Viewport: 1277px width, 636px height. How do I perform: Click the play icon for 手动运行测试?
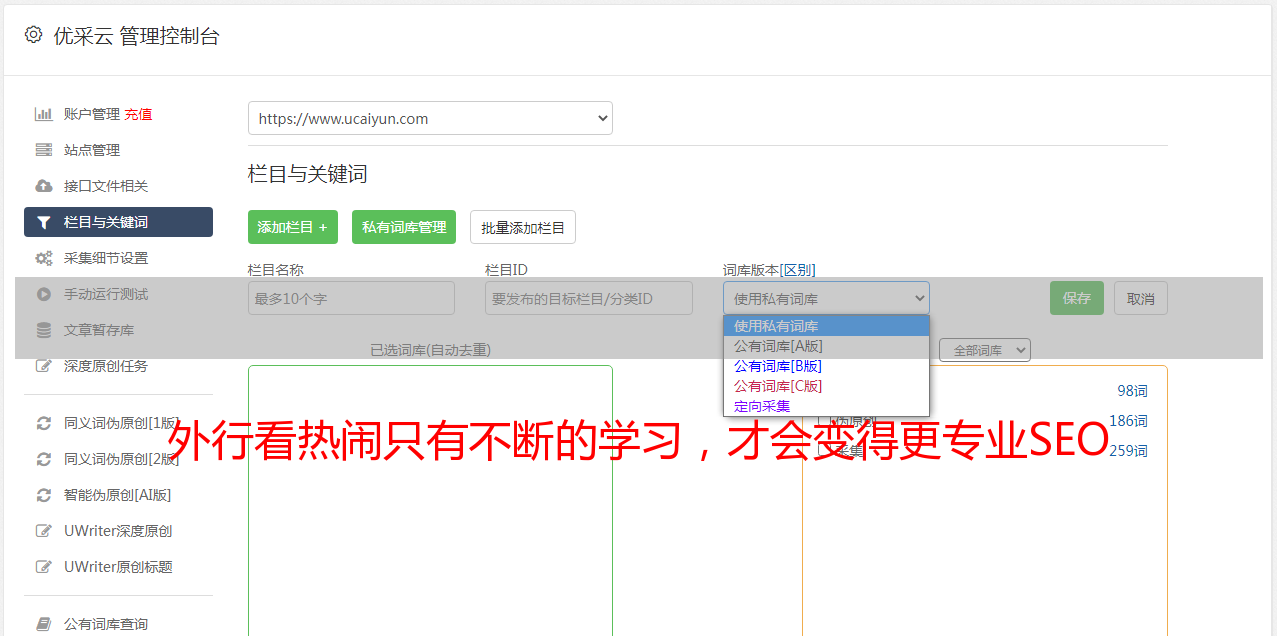pyautogui.click(x=43, y=294)
